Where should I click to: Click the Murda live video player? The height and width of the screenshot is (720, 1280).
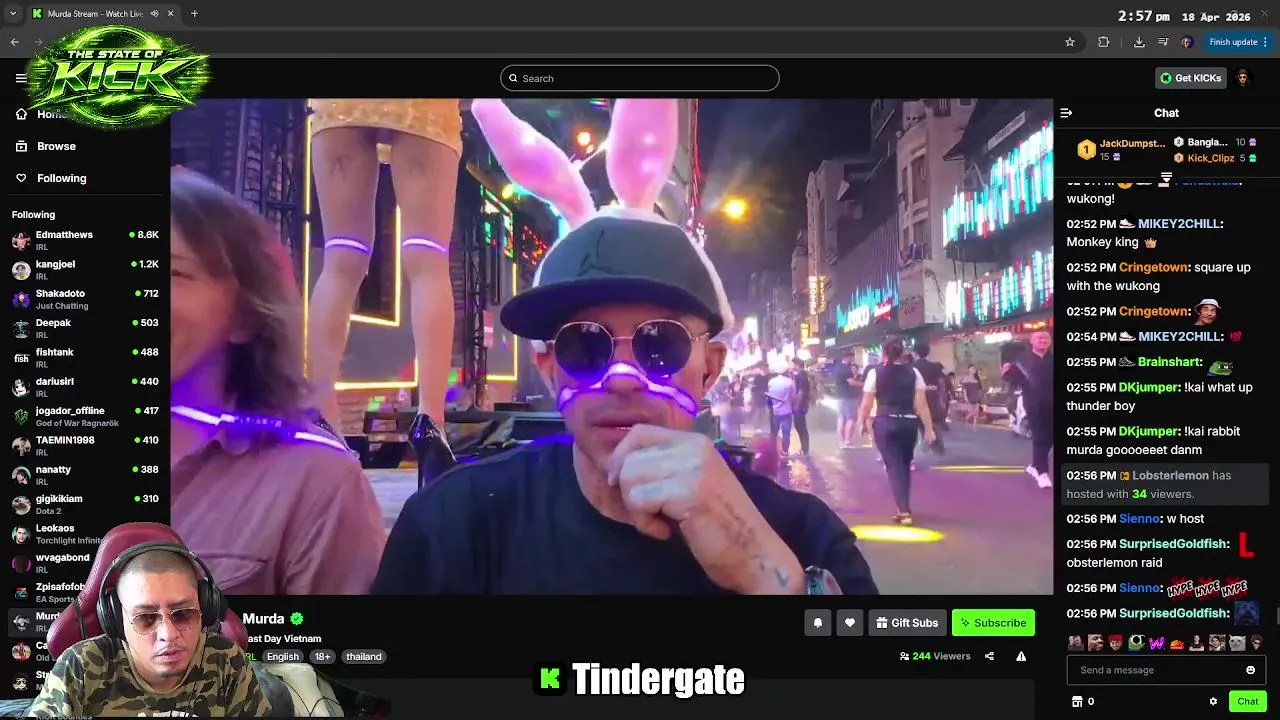click(611, 346)
